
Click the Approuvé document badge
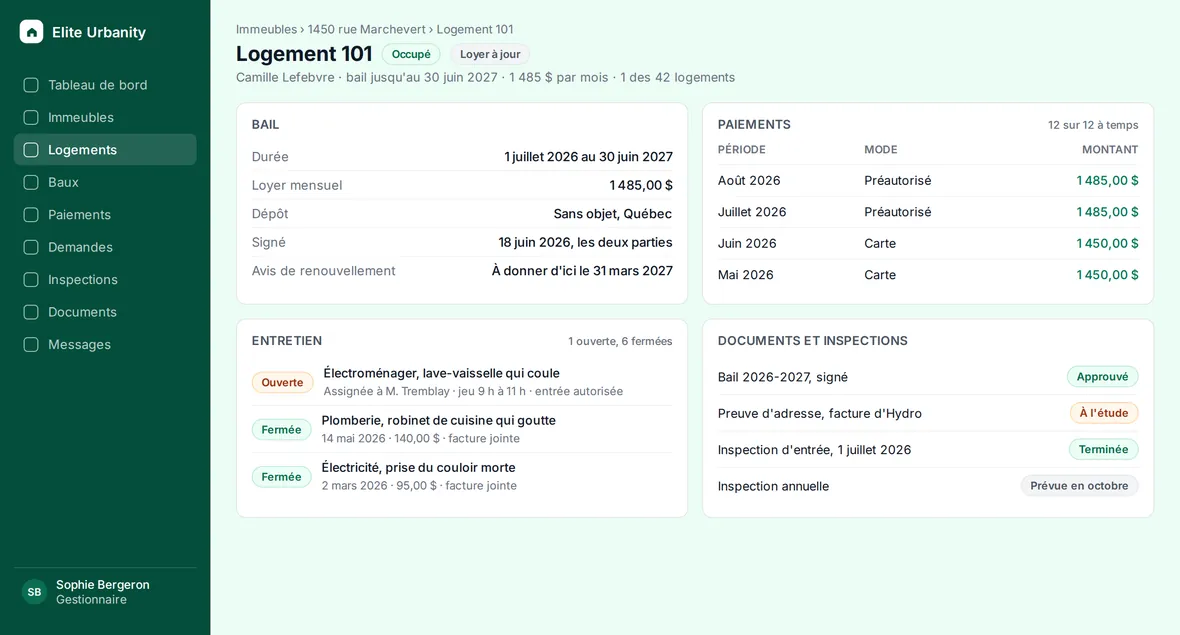pyautogui.click(x=1102, y=377)
